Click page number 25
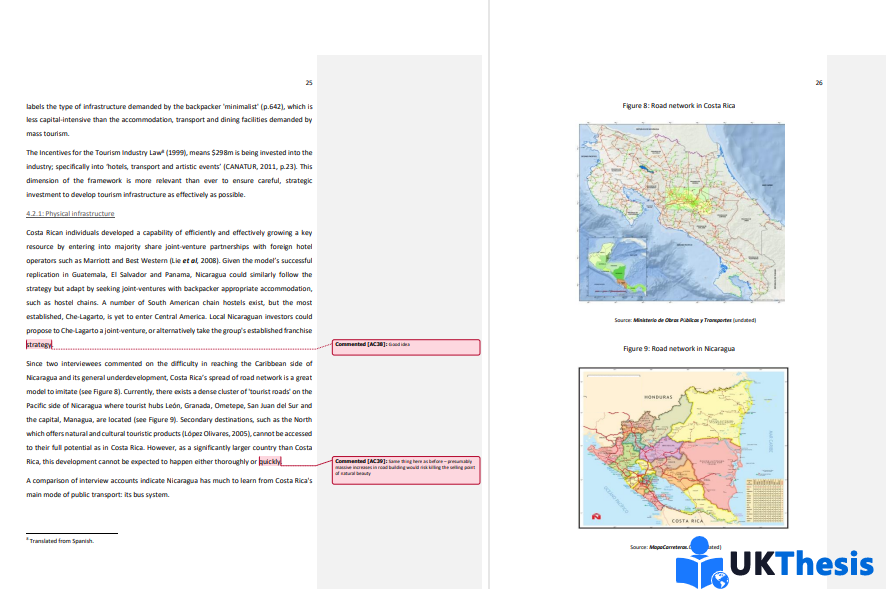 [309, 83]
